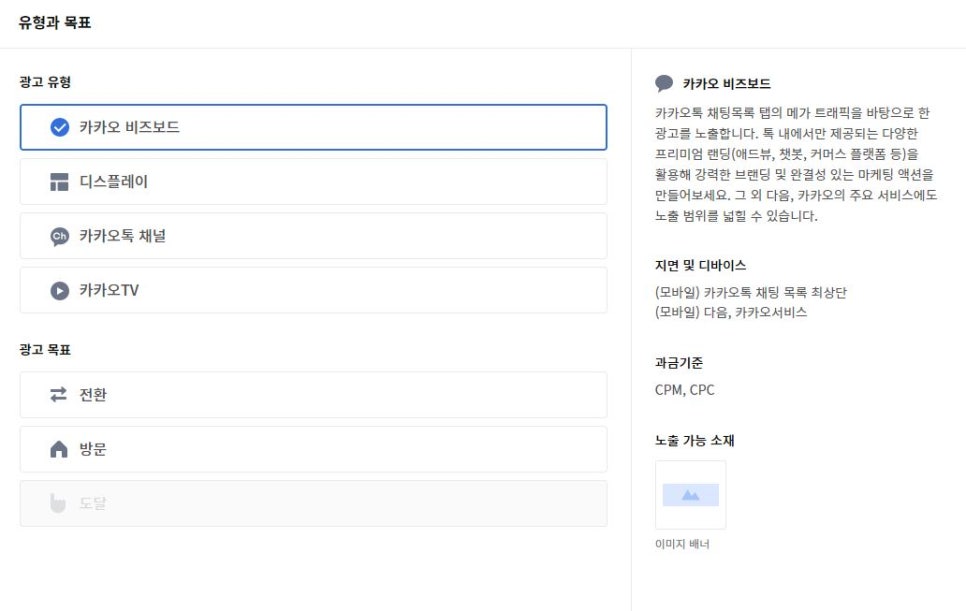Click the speech bubble icon beside the 카카오 비즈보드 heading
This screenshot has height=611, width=966.
tap(664, 83)
